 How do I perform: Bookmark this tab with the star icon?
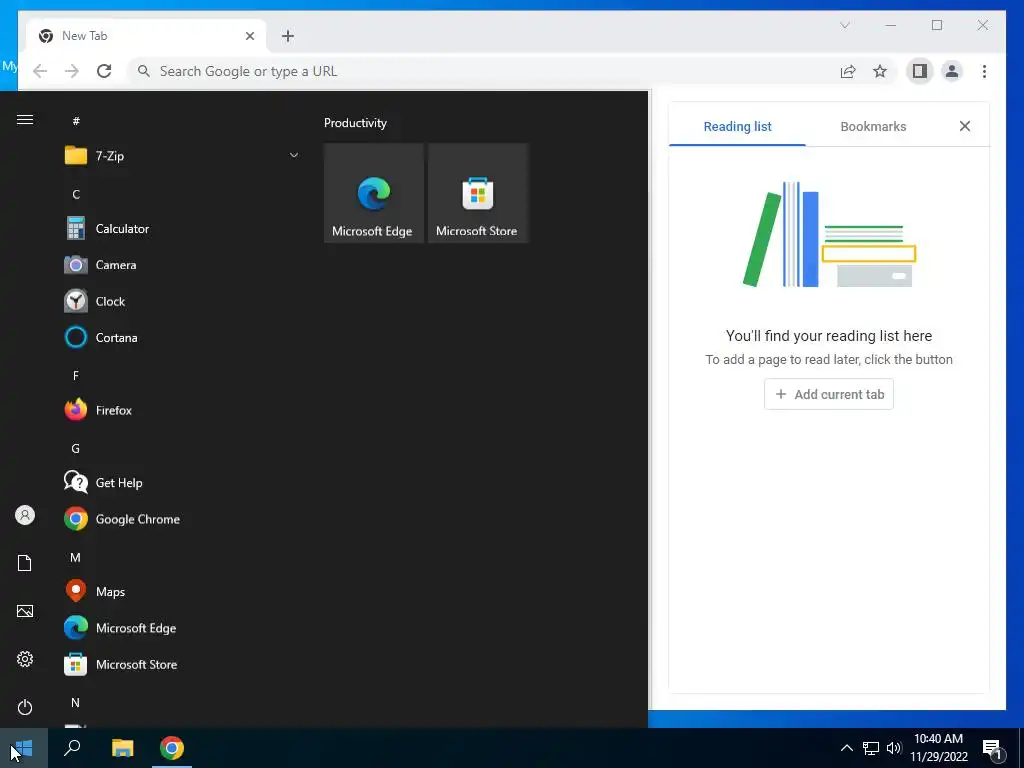(x=880, y=71)
